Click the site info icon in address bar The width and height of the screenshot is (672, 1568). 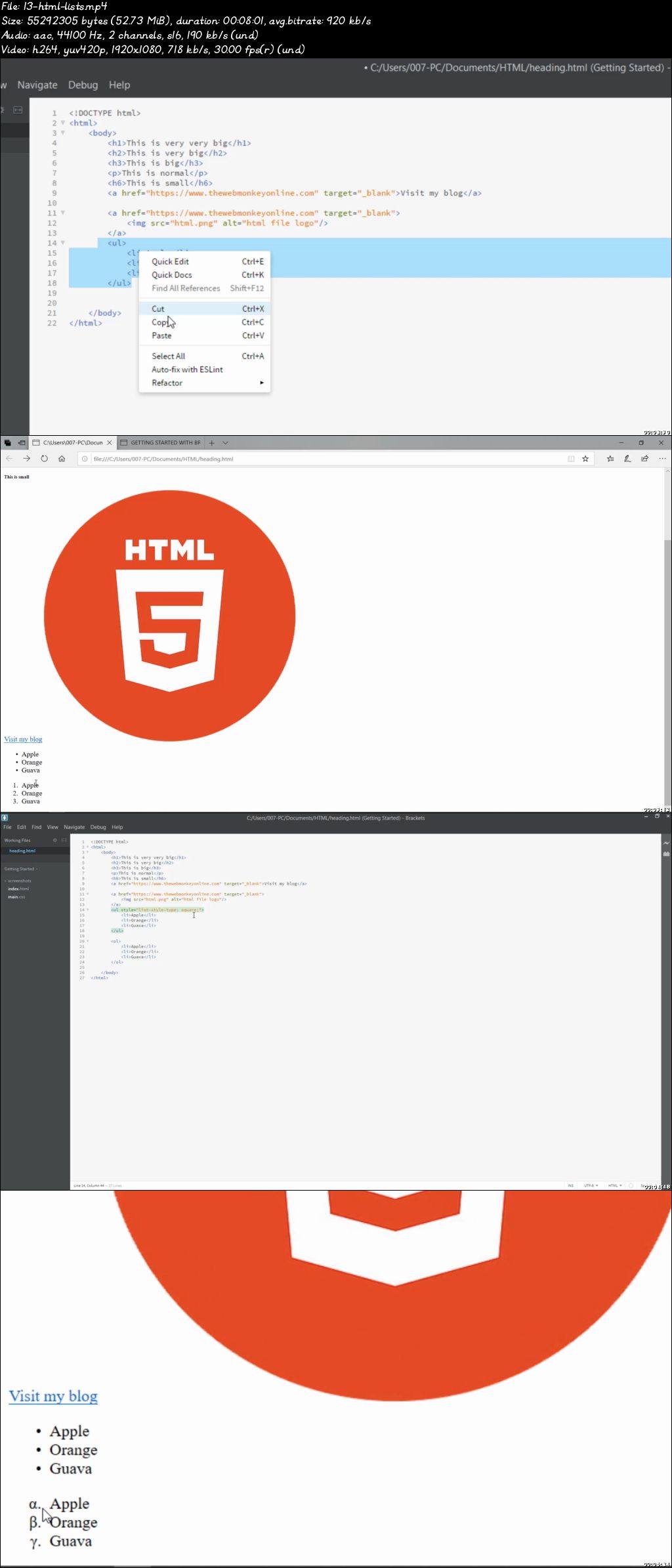pos(85,459)
